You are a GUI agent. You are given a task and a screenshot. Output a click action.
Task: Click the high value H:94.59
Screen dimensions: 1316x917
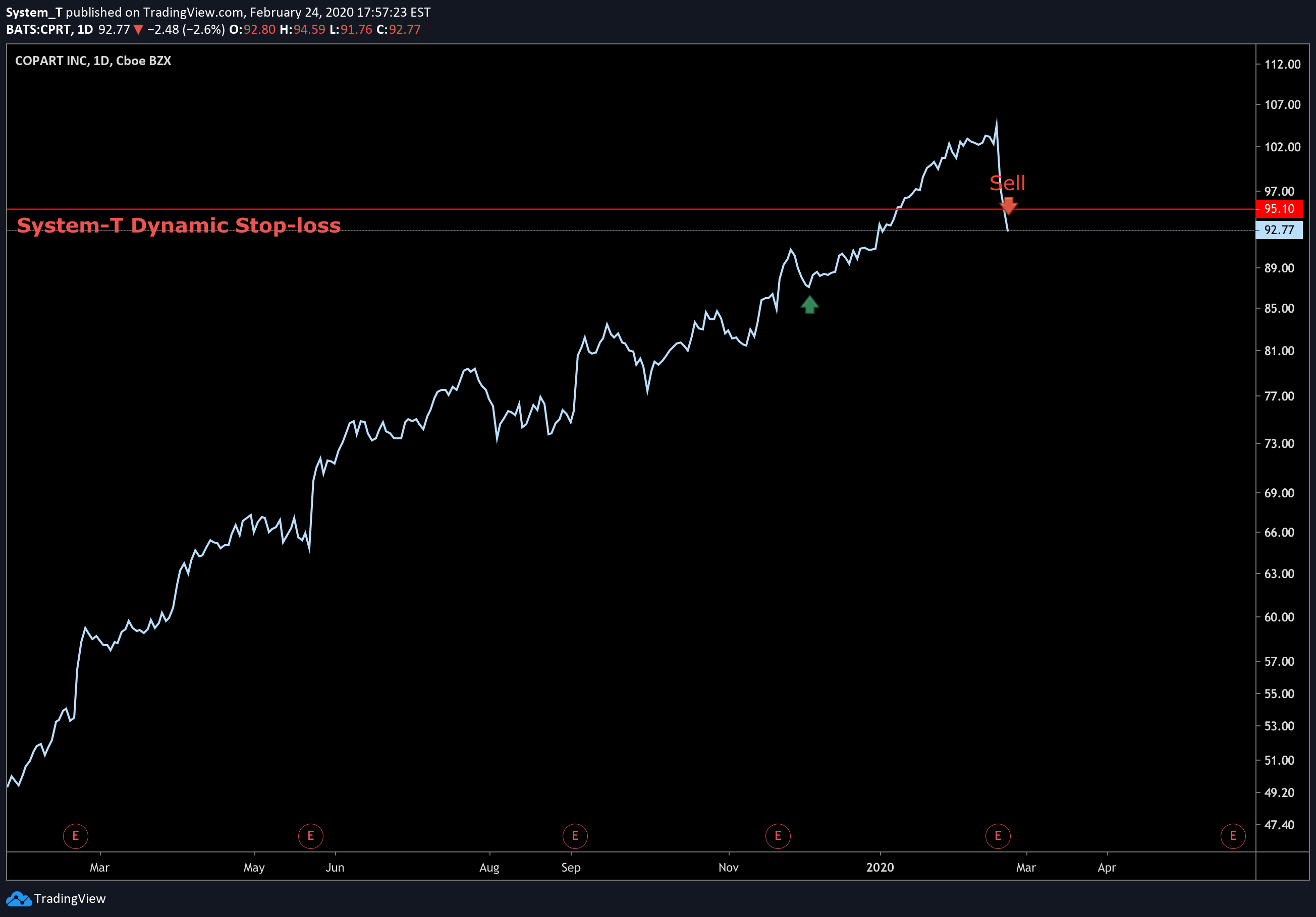[303, 29]
